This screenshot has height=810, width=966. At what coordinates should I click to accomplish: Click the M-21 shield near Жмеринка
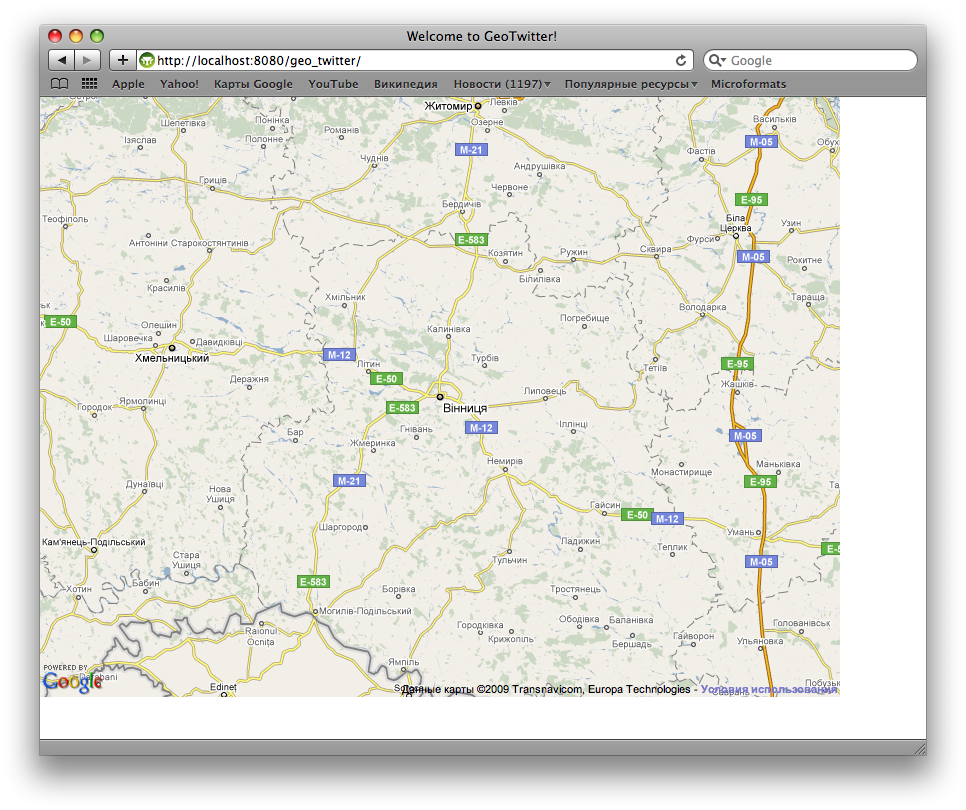[x=349, y=480]
